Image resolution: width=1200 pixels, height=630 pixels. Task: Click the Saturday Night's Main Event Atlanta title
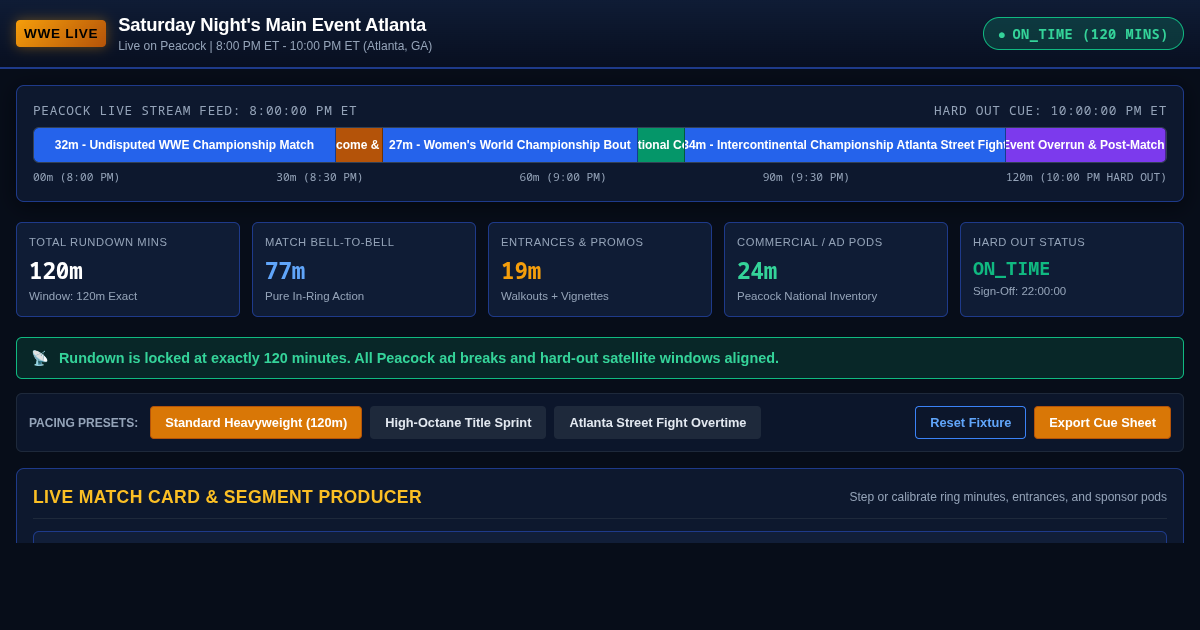pos(272,25)
